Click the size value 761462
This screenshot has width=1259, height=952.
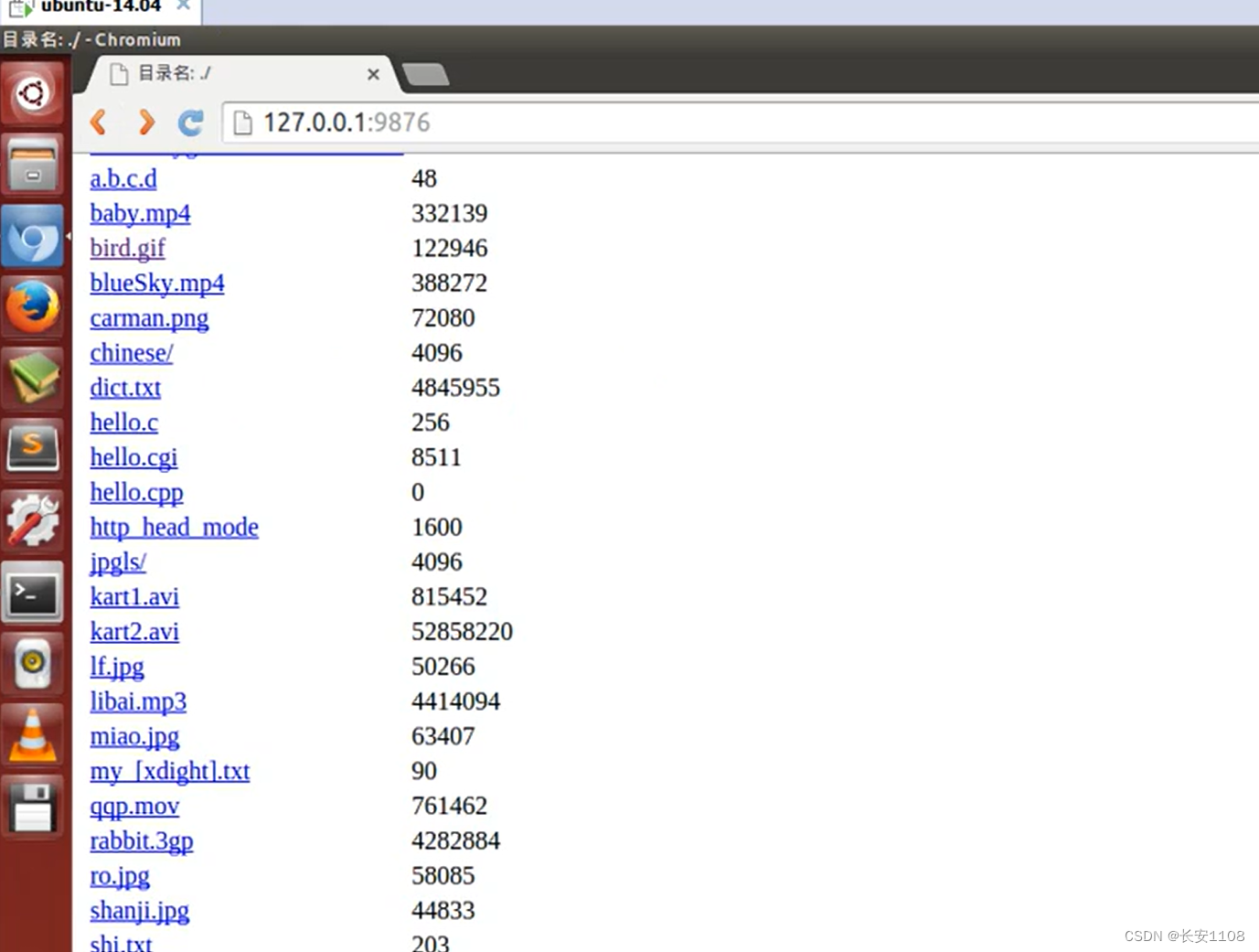[x=449, y=806]
